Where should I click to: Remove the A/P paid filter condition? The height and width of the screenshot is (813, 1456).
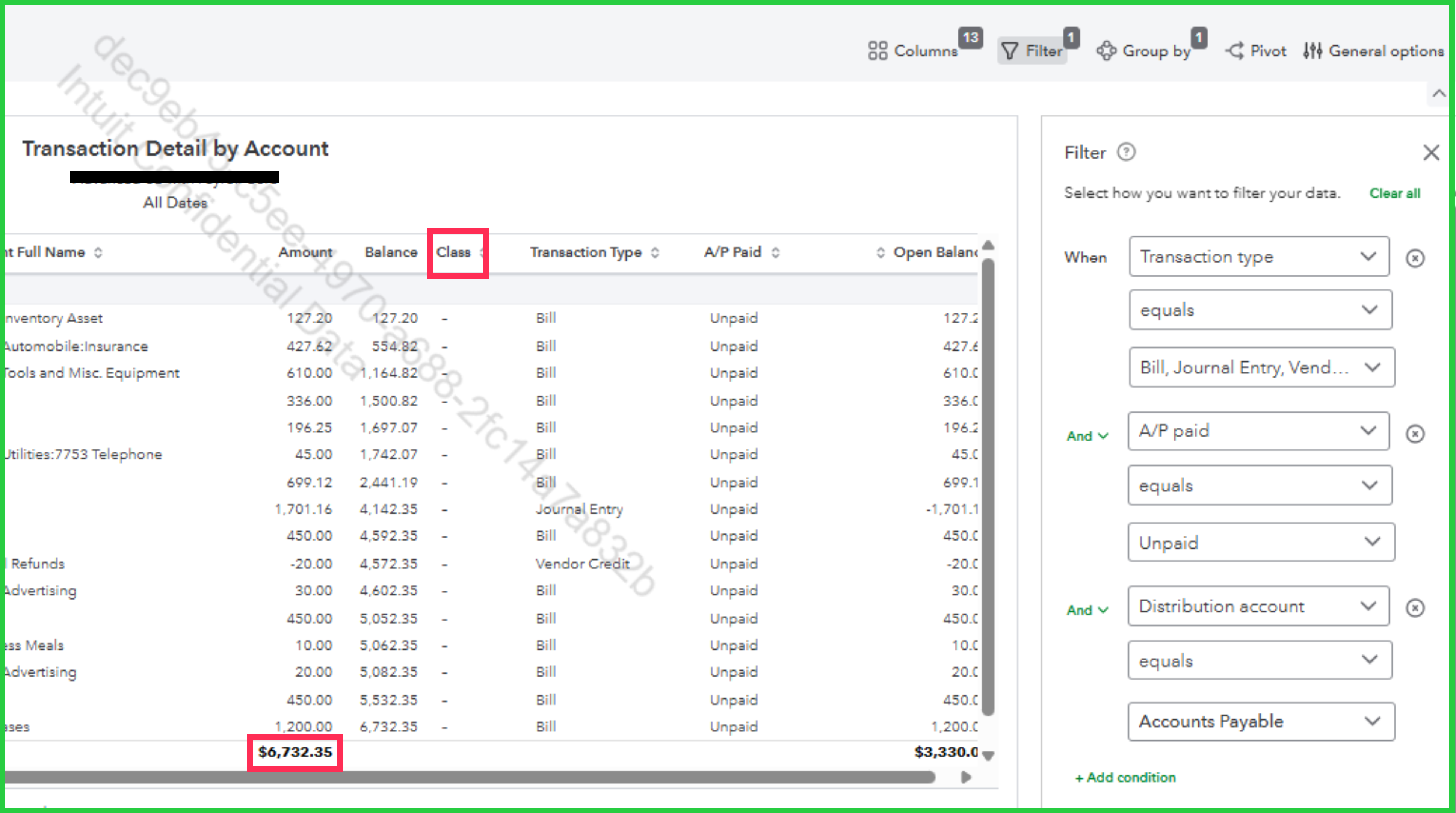1415,434
